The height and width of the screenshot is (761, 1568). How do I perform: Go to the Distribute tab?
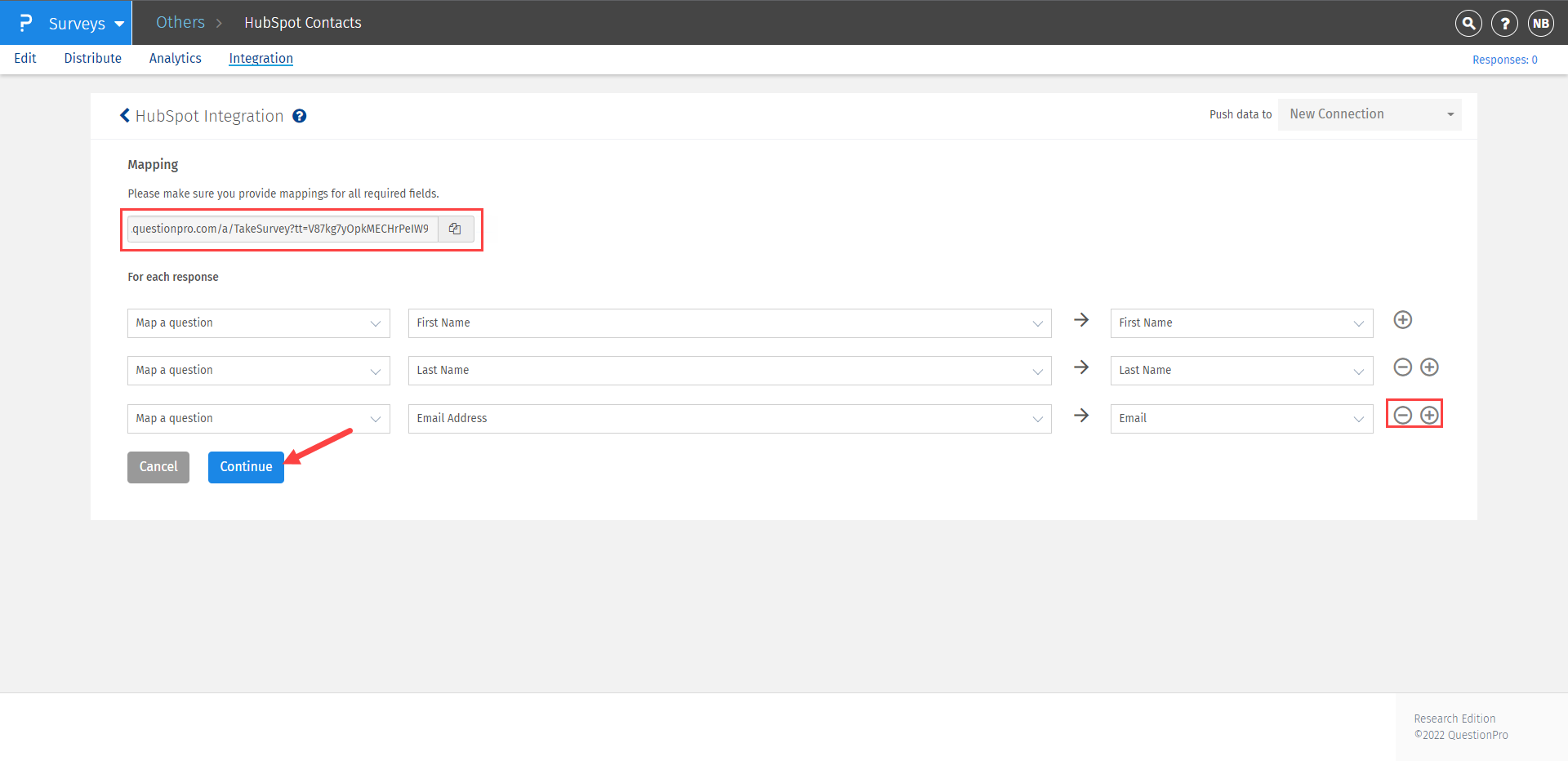point(92,58)
